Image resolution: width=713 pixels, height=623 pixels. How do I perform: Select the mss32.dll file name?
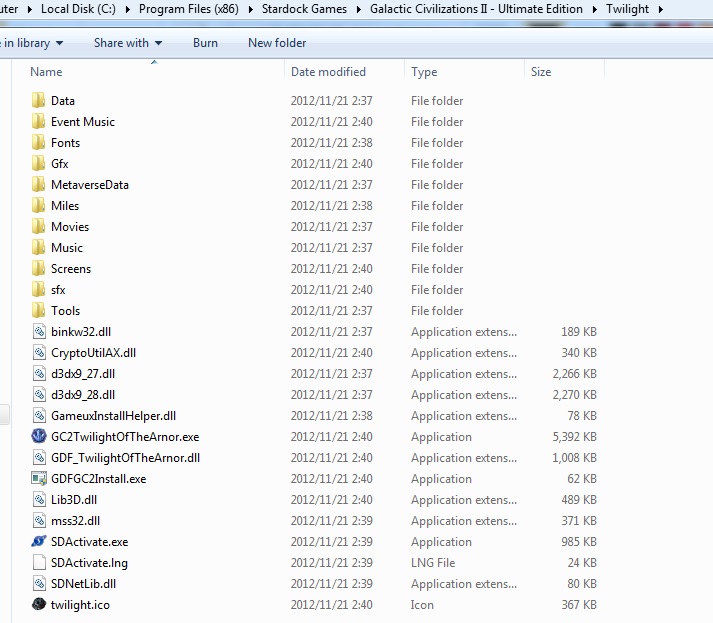75,521
